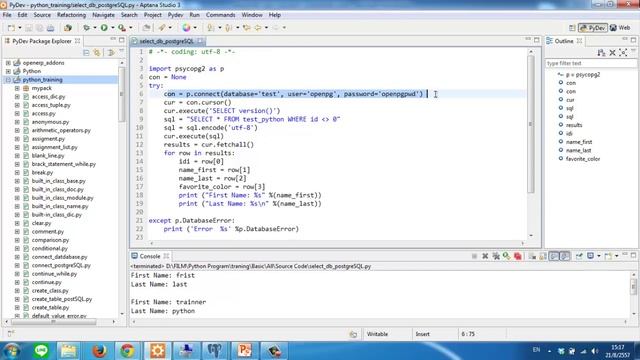
Task: Run the script with the green Run icon
Action: pyautogui.click(x=104, y=28)
